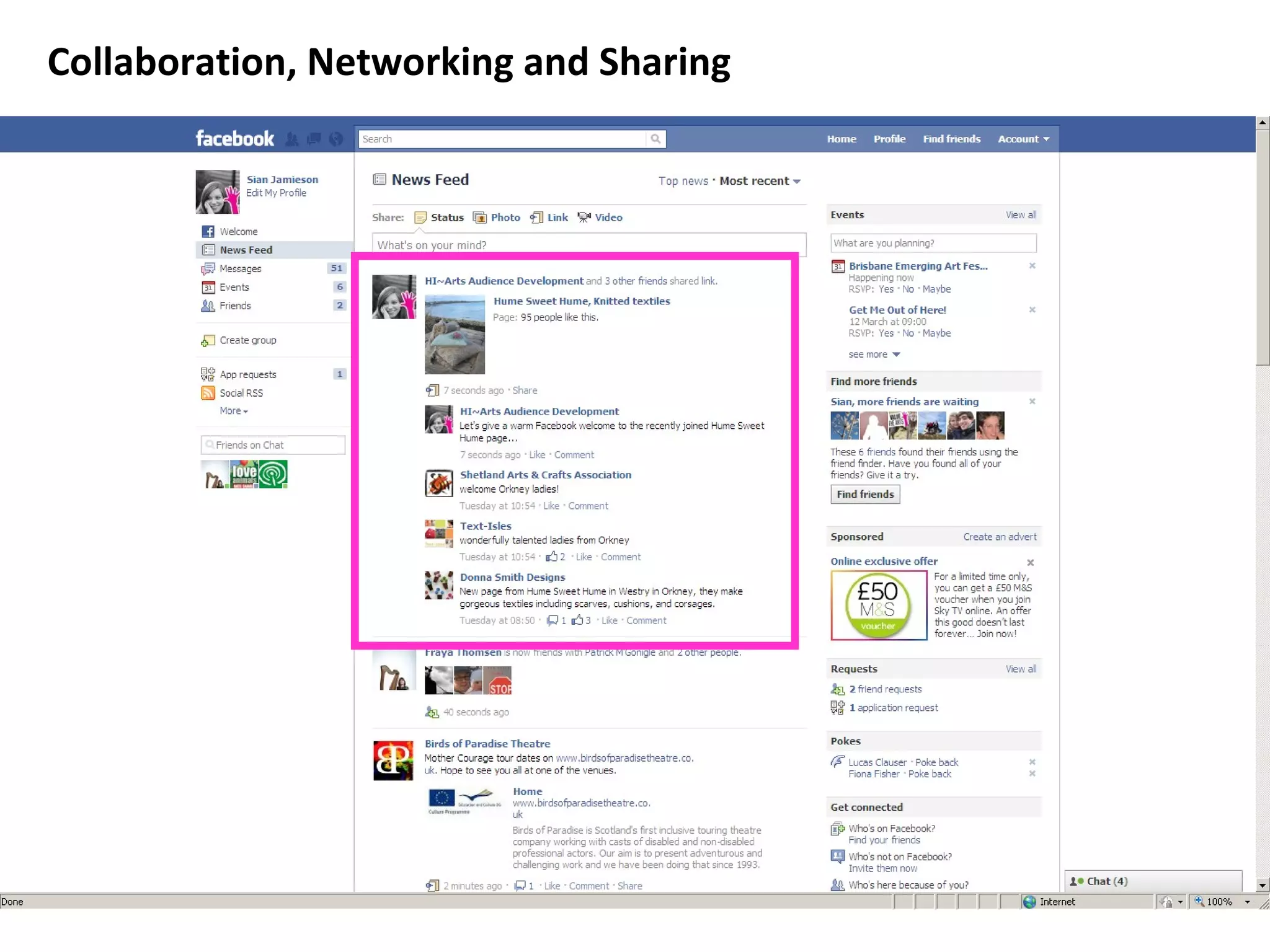Go to Home in the top navigation
The height and width of the screenshot is (952, 1270).
[x=841, y=139]
